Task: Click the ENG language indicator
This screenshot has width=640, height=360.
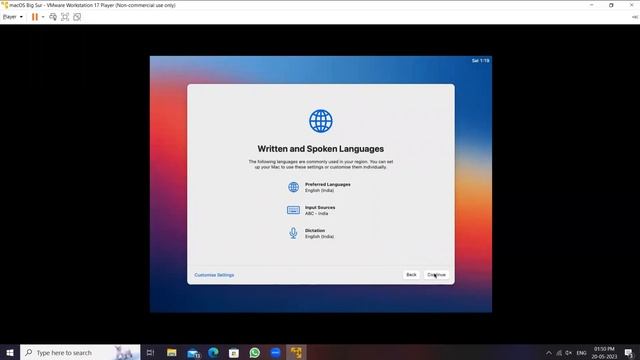Action: pos(581,353)
